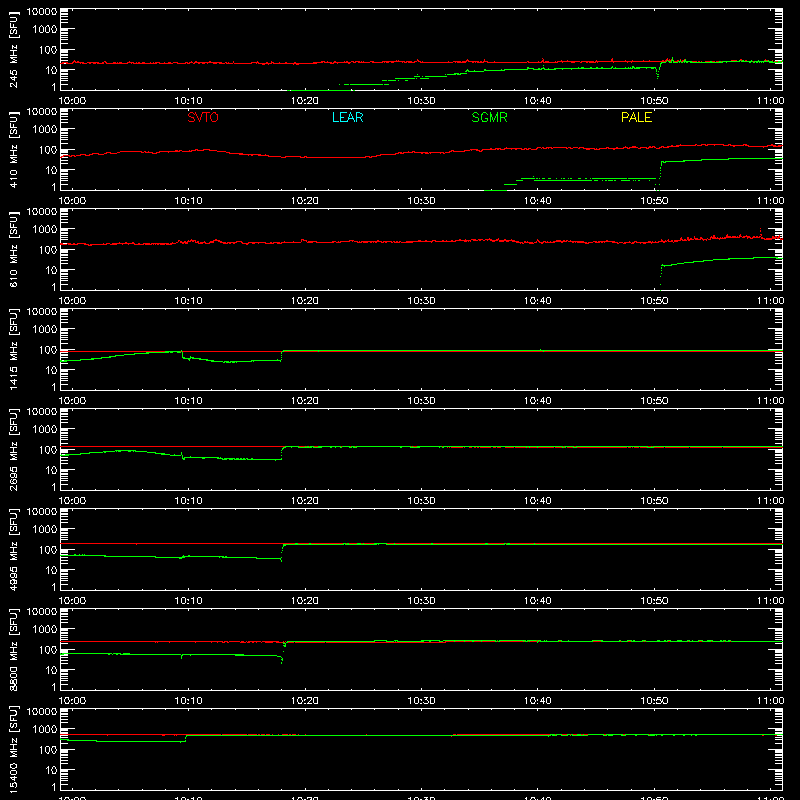Click 10:50 time label under 410 MHz plot
The image size is (800, 800).
(x=654, y=201)
